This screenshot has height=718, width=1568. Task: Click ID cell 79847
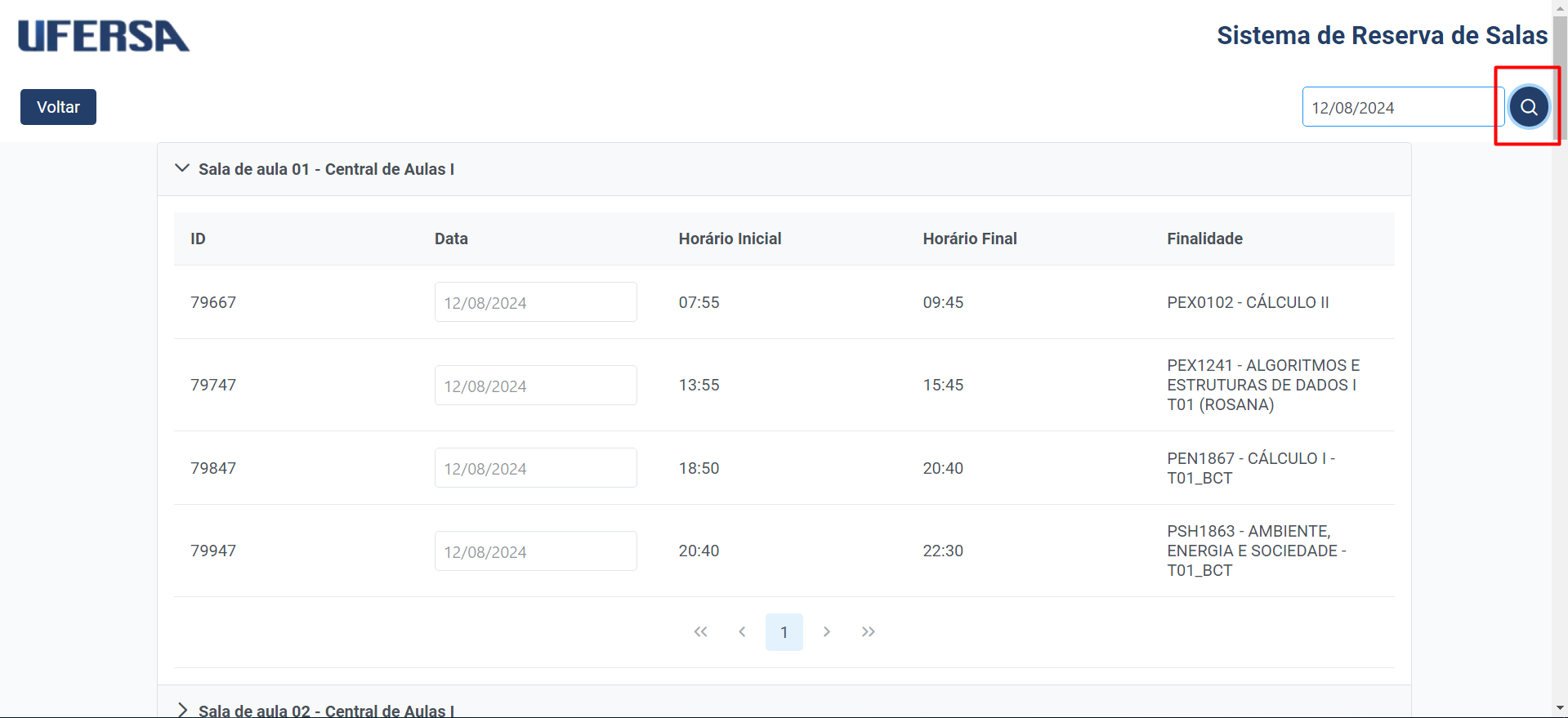pyautogui.click(x=213, y=468)
